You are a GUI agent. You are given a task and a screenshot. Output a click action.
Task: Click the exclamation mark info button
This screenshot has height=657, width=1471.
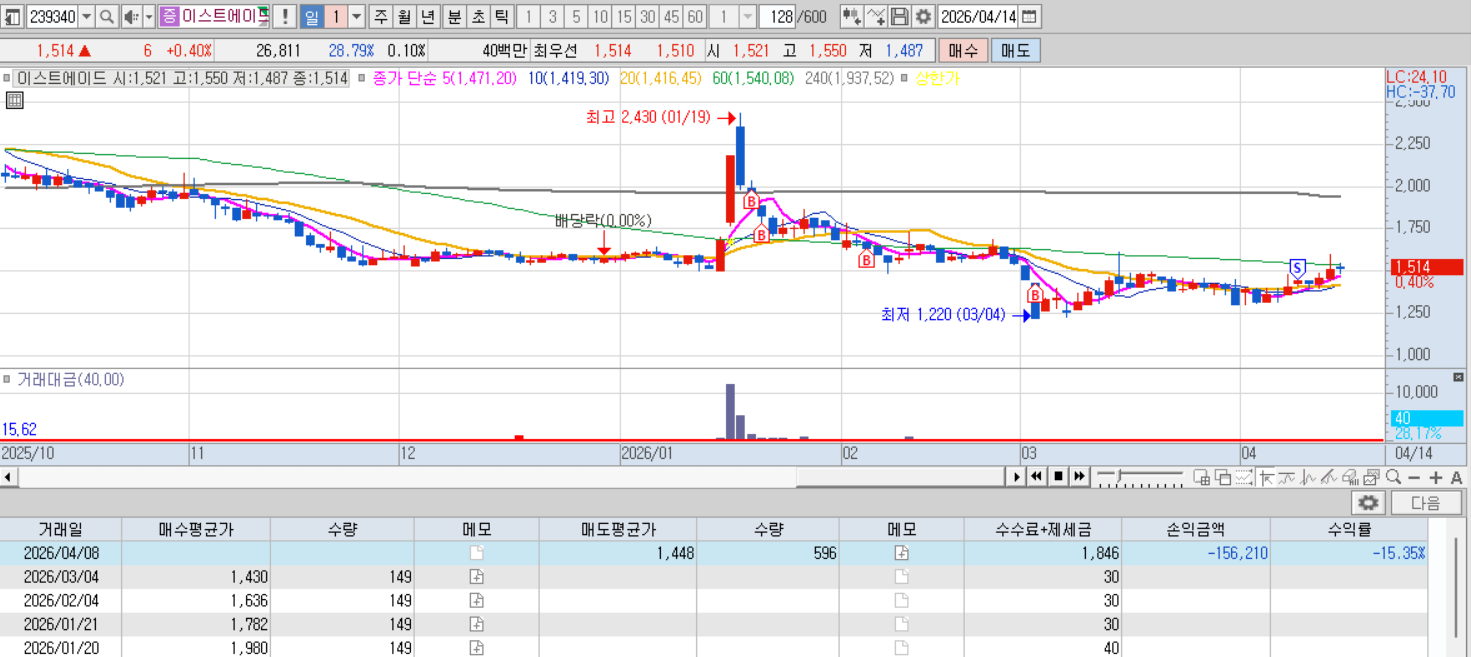coord(285,16)
